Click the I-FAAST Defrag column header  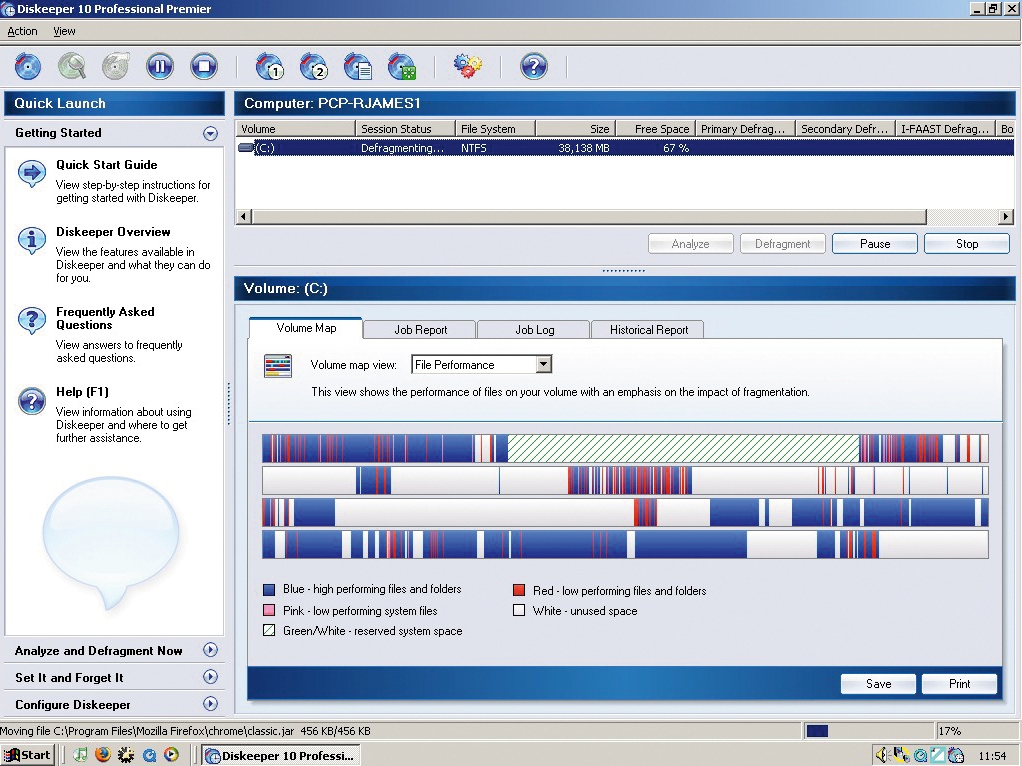pos(946,129)
